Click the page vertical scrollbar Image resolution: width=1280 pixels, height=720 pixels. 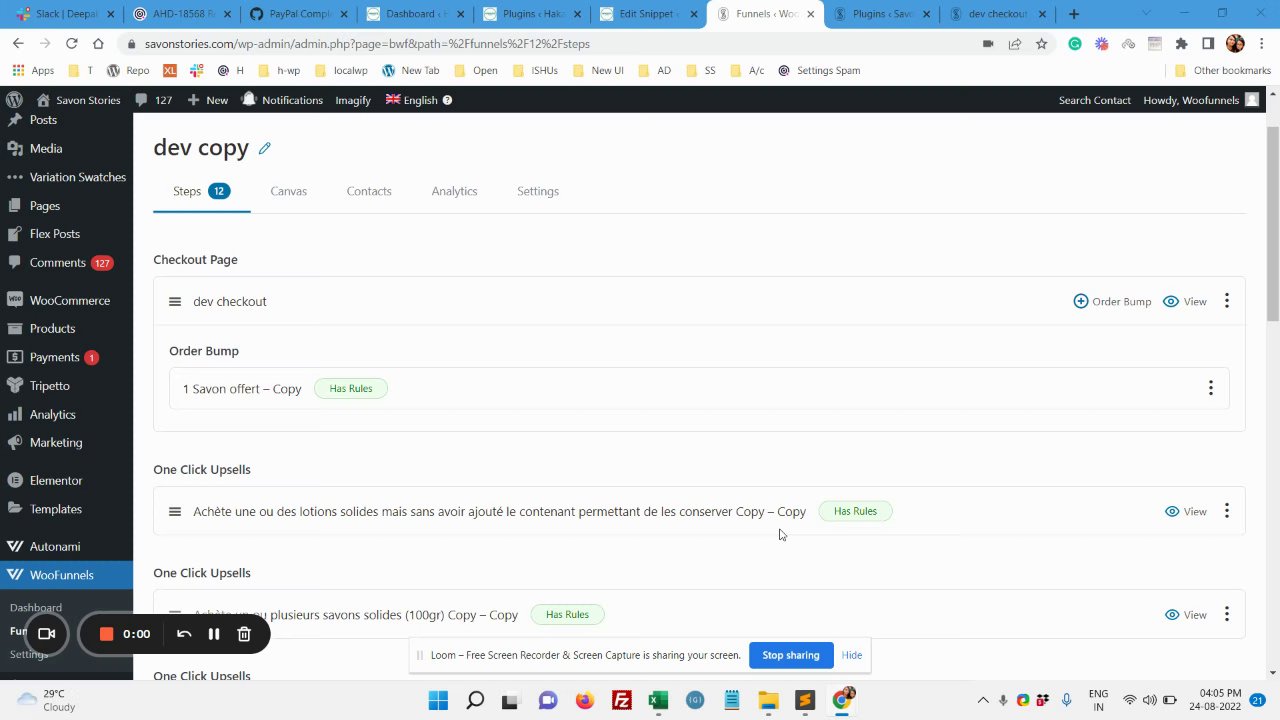1273,224
